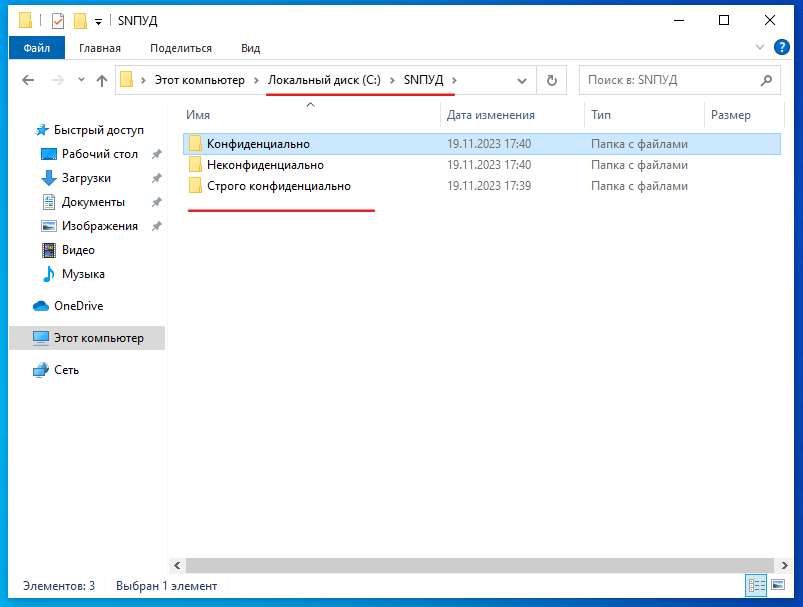Click SNПУД segment in the address bar
Image resolution: width=803 pixels, height=607 pixels.
pyautogui.click(x=424, y=80)
